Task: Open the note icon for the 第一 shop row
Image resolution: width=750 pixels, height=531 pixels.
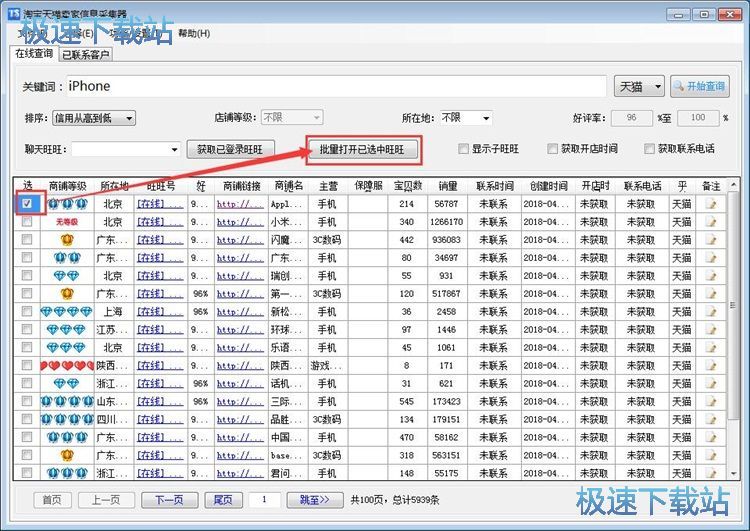Action: point(711,294)
